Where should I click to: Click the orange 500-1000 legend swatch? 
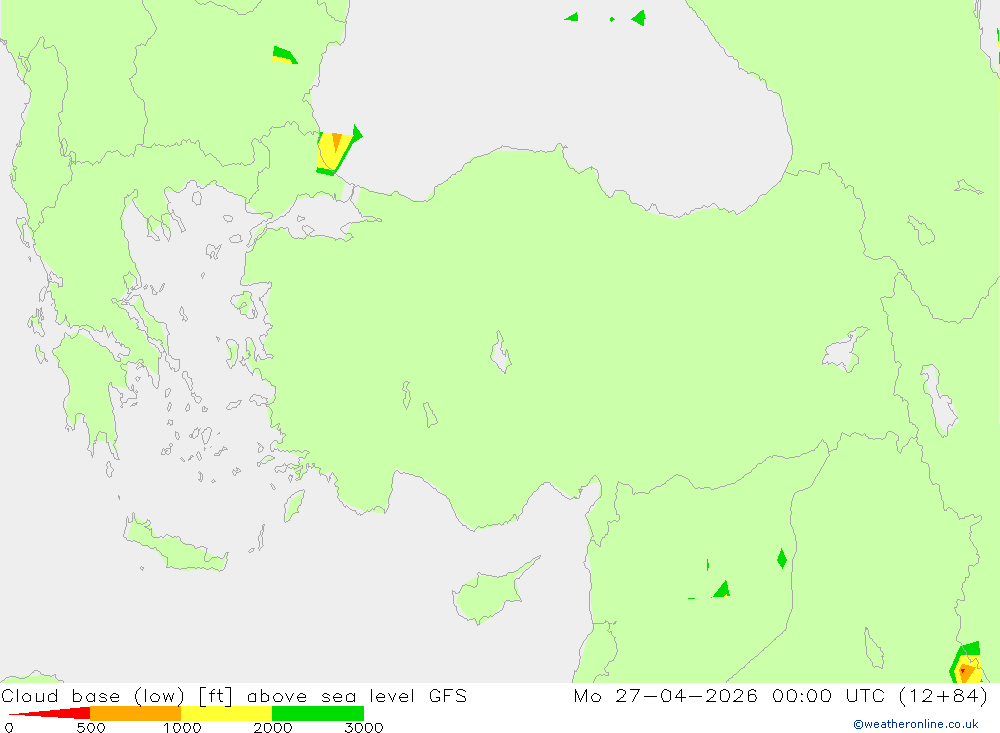[x=136, y=713]
